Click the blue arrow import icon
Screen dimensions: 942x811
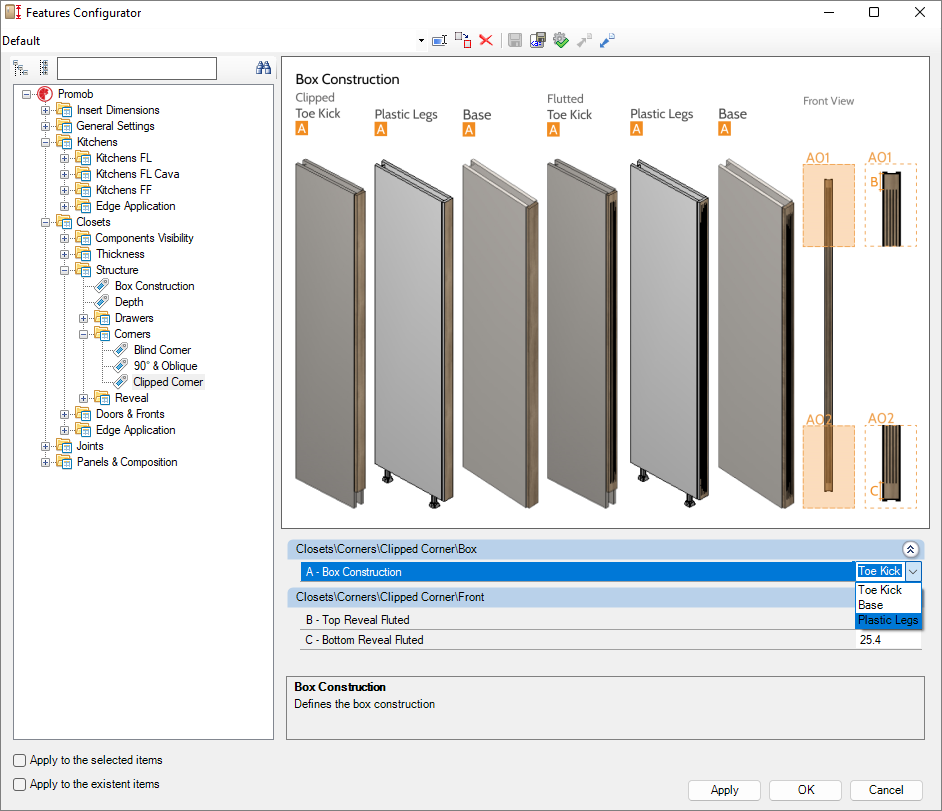coord(607,41)
